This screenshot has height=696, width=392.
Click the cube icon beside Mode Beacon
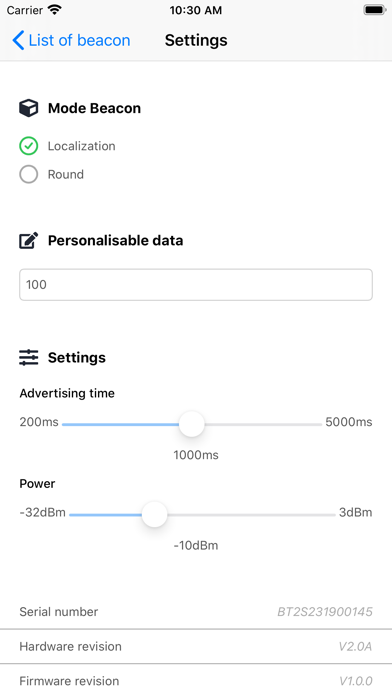point(28,108)
